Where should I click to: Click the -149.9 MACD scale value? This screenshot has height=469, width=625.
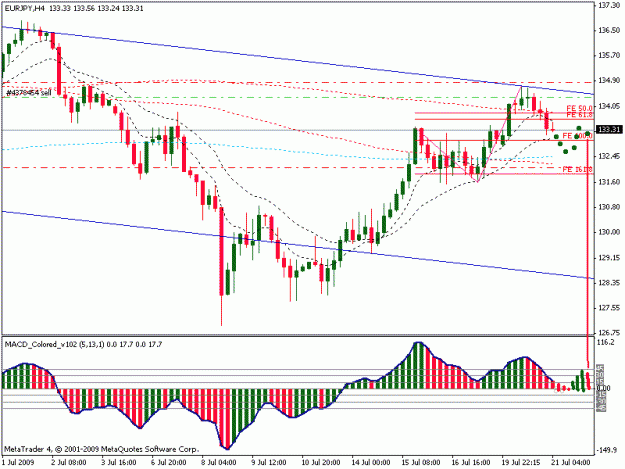click(x=608, y=450)
